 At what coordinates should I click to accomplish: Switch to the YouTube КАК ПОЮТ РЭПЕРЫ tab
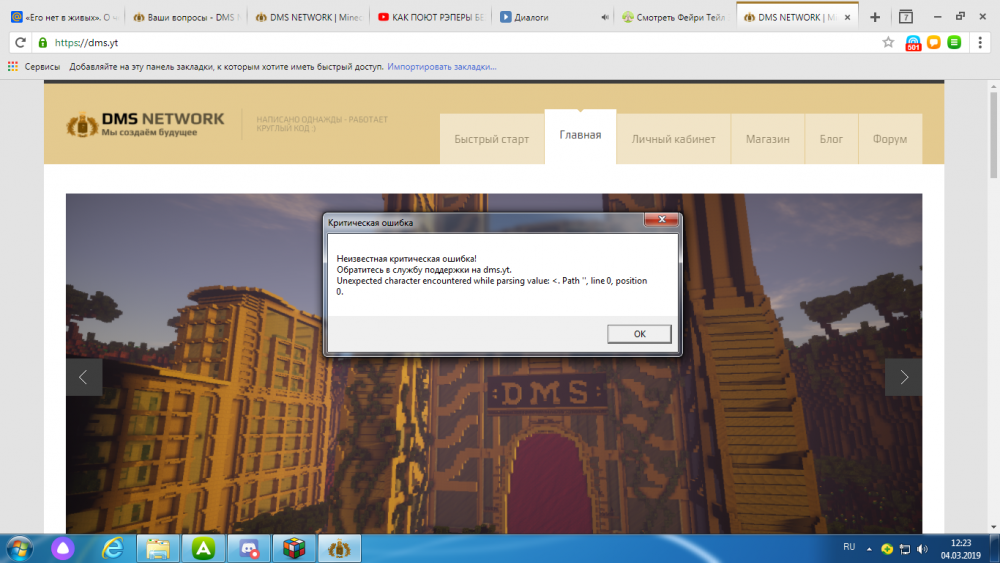pos(430,17)
